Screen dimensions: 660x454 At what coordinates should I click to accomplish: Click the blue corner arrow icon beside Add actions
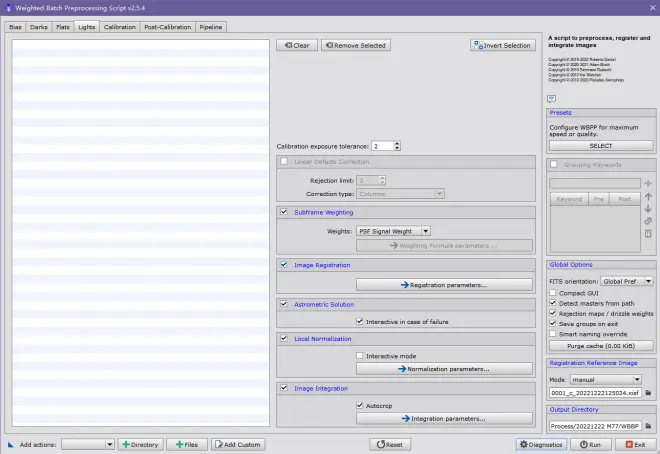click(x=11, y=444)
